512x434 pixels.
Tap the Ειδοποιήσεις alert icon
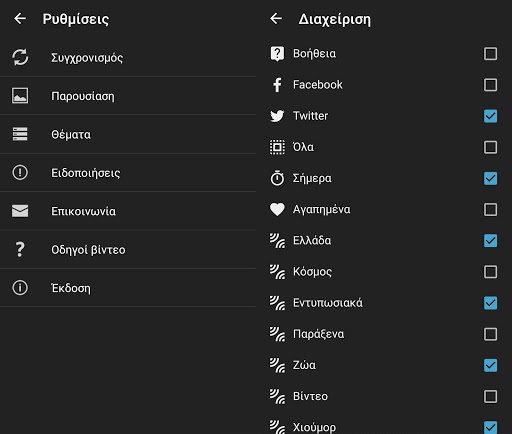pyautogui.click(x=20, y=173)
